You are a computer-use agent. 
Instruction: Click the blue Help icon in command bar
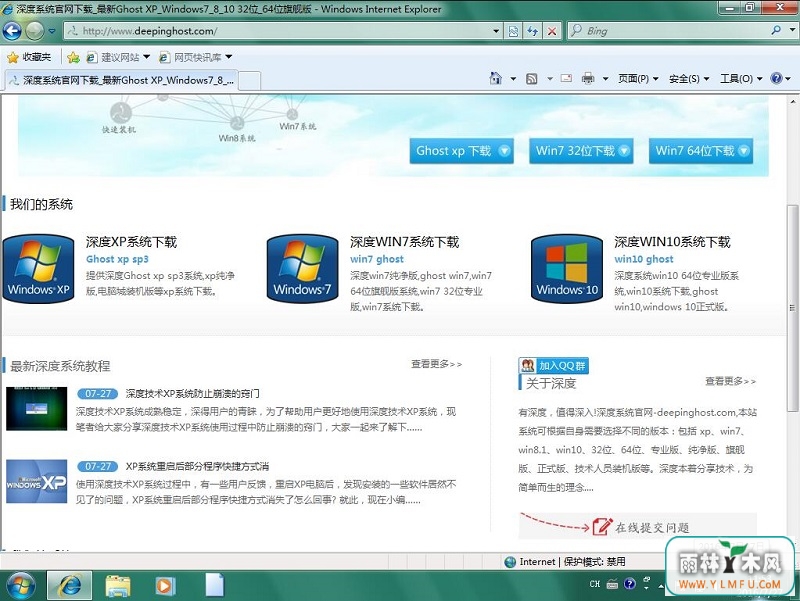coord(777,78)
